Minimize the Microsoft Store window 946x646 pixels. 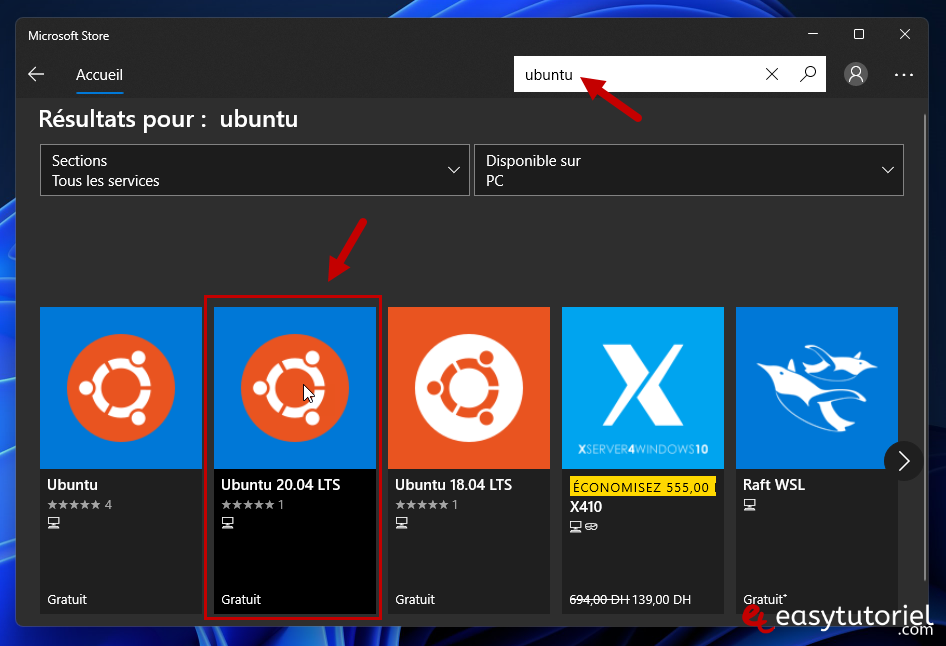click(813, 34)
